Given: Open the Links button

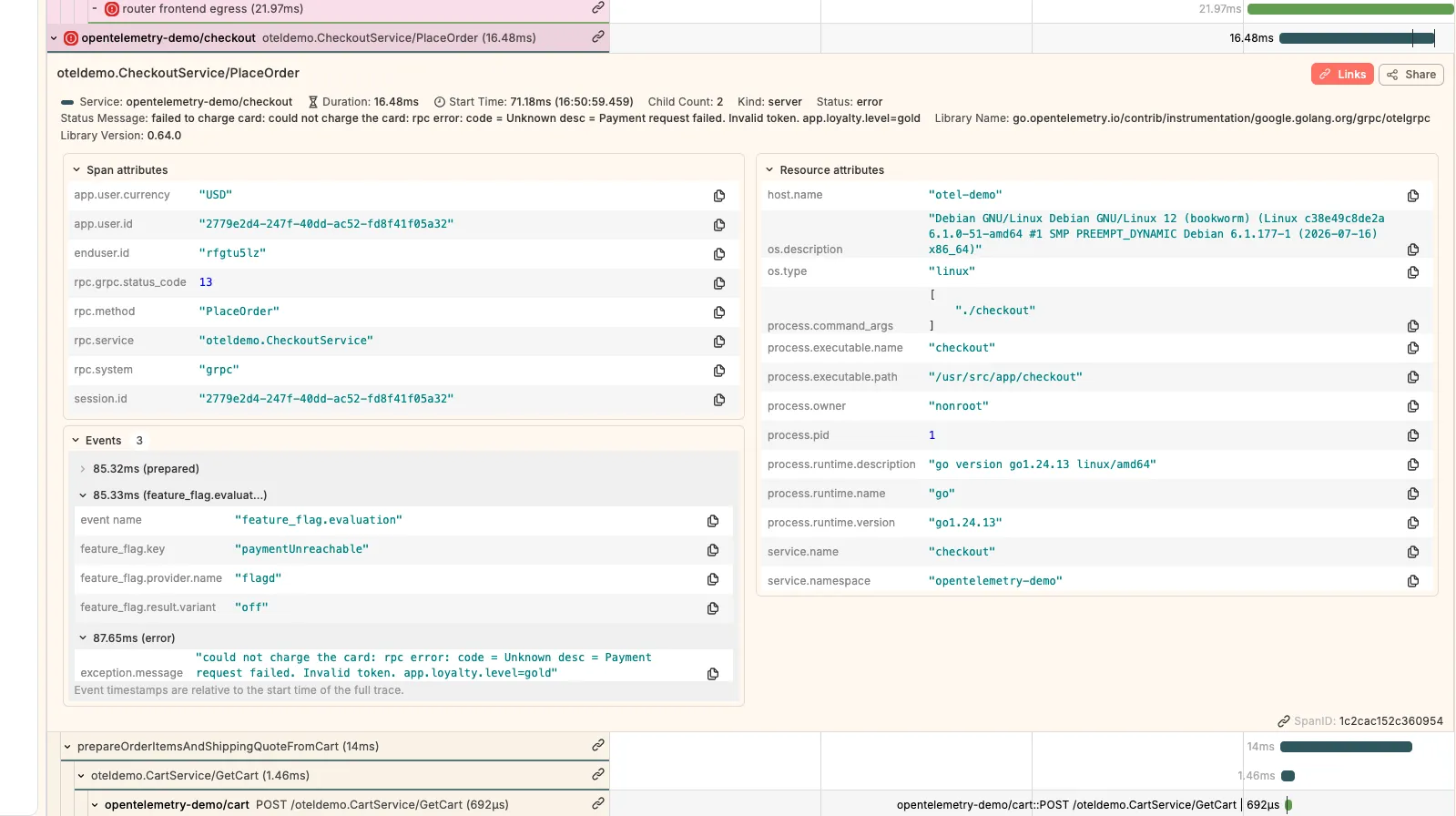Looking at the screenshot, I should (1343, 75).
